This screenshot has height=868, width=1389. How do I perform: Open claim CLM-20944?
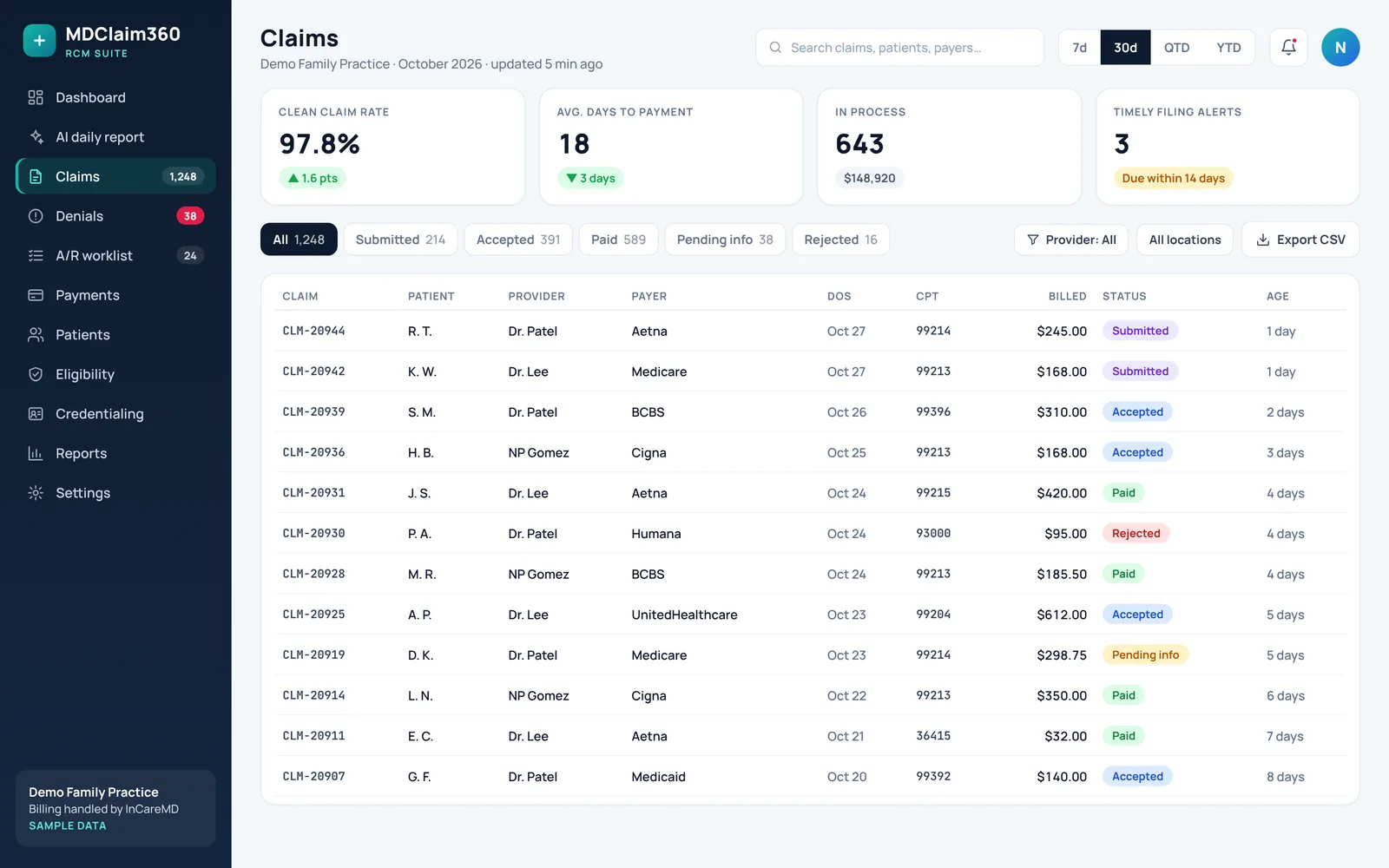(x=313, y=331)
